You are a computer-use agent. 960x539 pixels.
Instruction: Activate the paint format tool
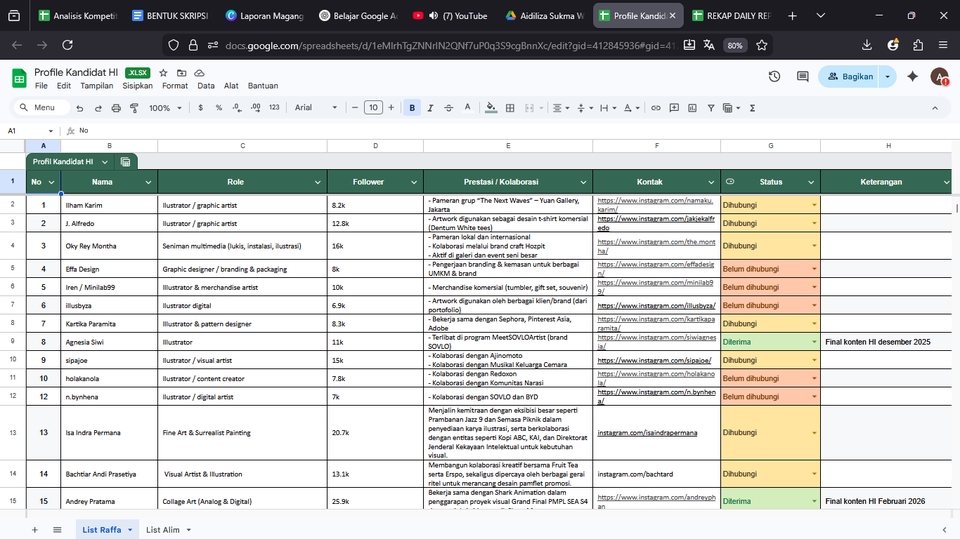click(134, 108)
